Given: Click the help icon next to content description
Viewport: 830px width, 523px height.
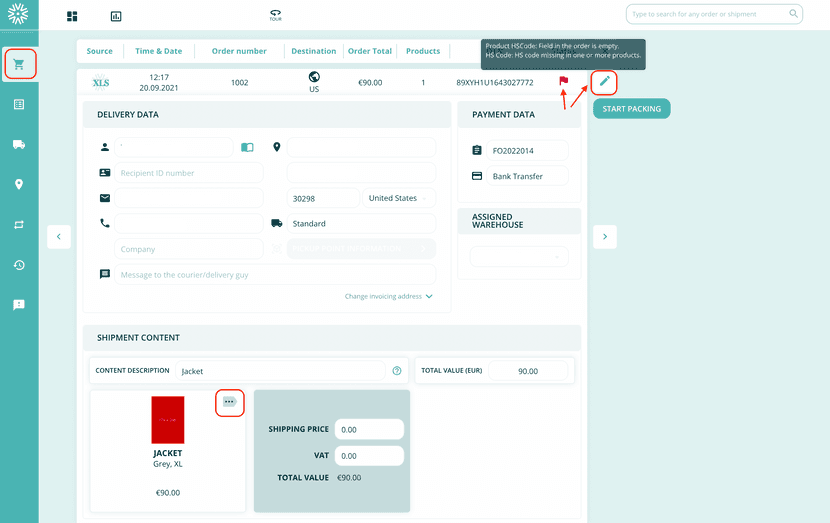Looking at the screenshot, I should pos(397,371).
